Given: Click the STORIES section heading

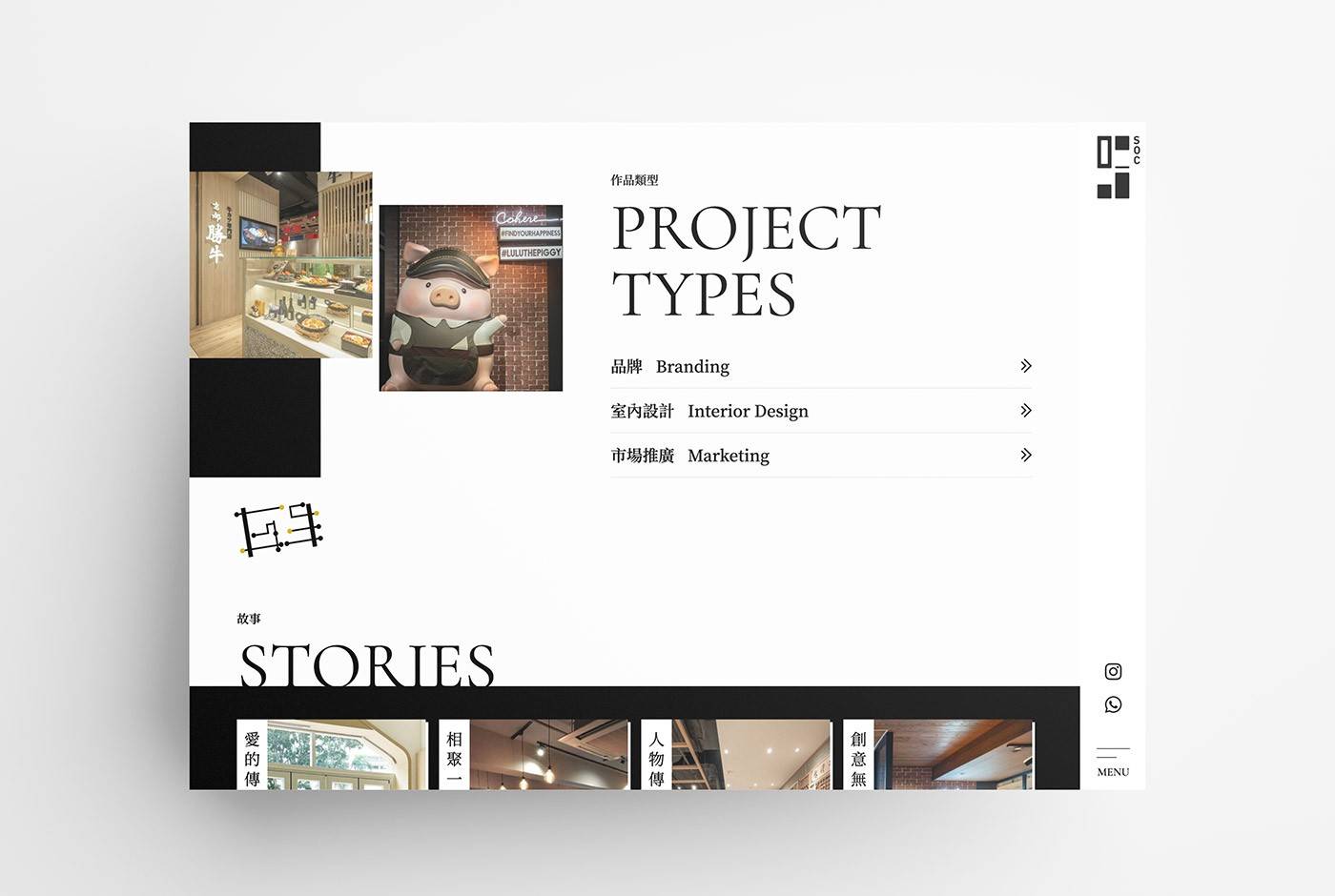Looking at the screenshot, I should [366, 664].
